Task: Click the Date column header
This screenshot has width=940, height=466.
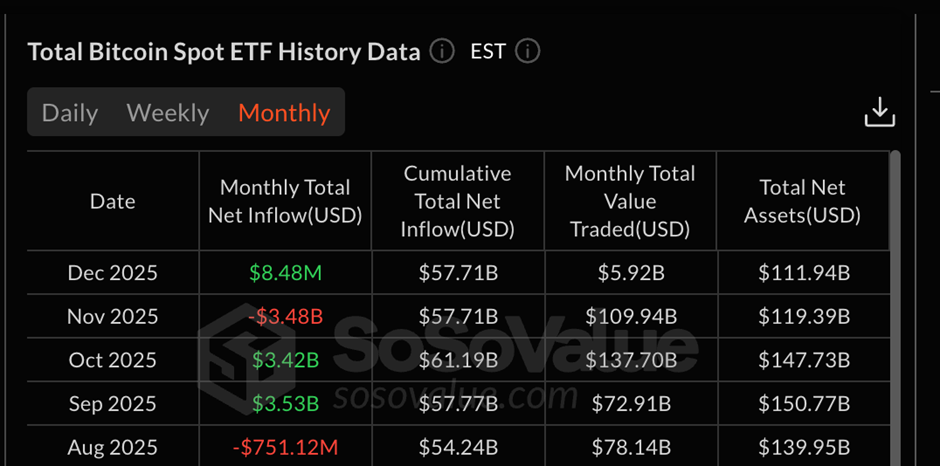Action: click(113, 201)
